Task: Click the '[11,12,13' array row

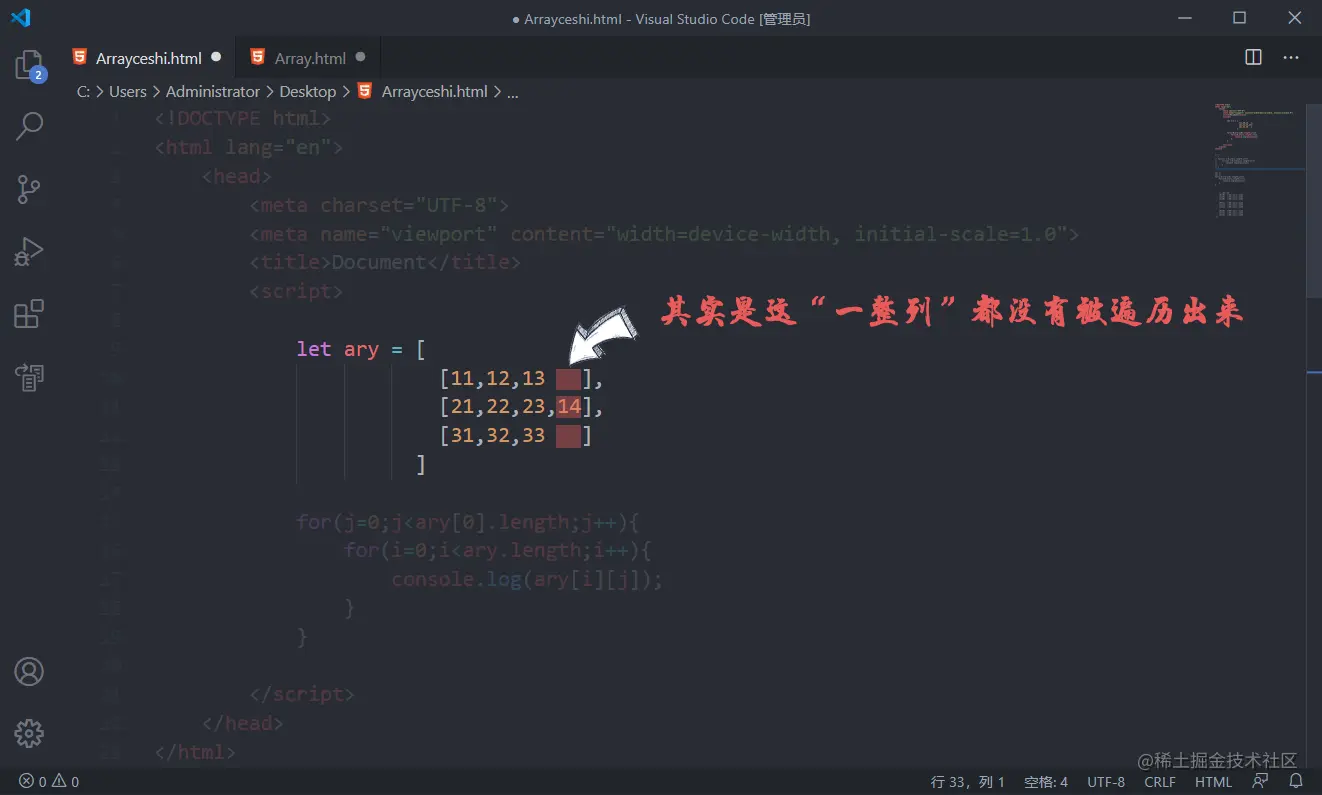Action: 522,378
